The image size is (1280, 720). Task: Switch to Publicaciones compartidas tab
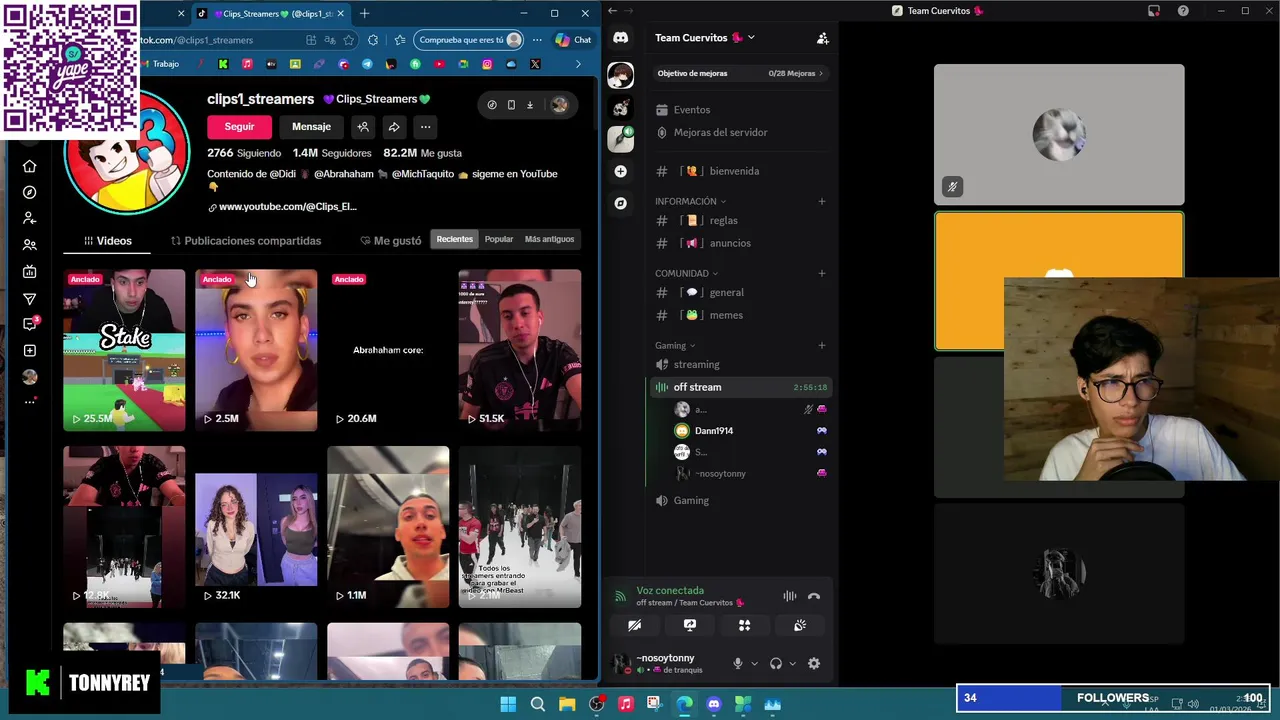coord(246,241)
